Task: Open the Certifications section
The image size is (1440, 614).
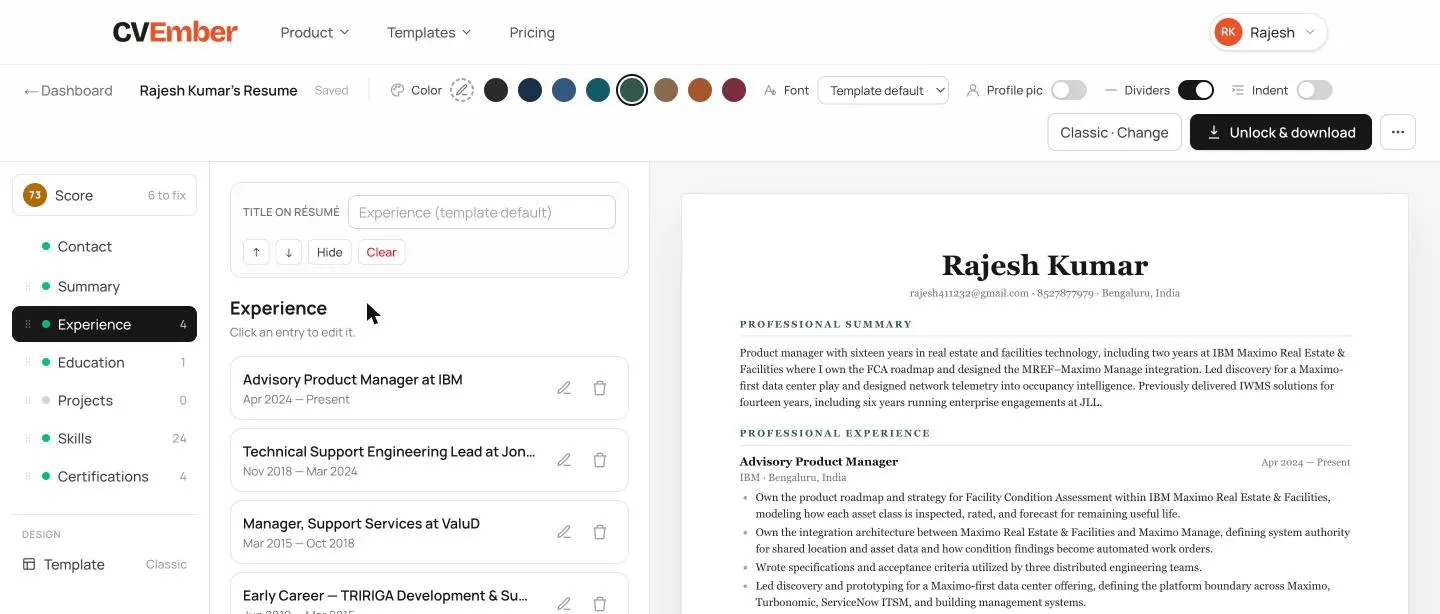Action: point(104,476)
